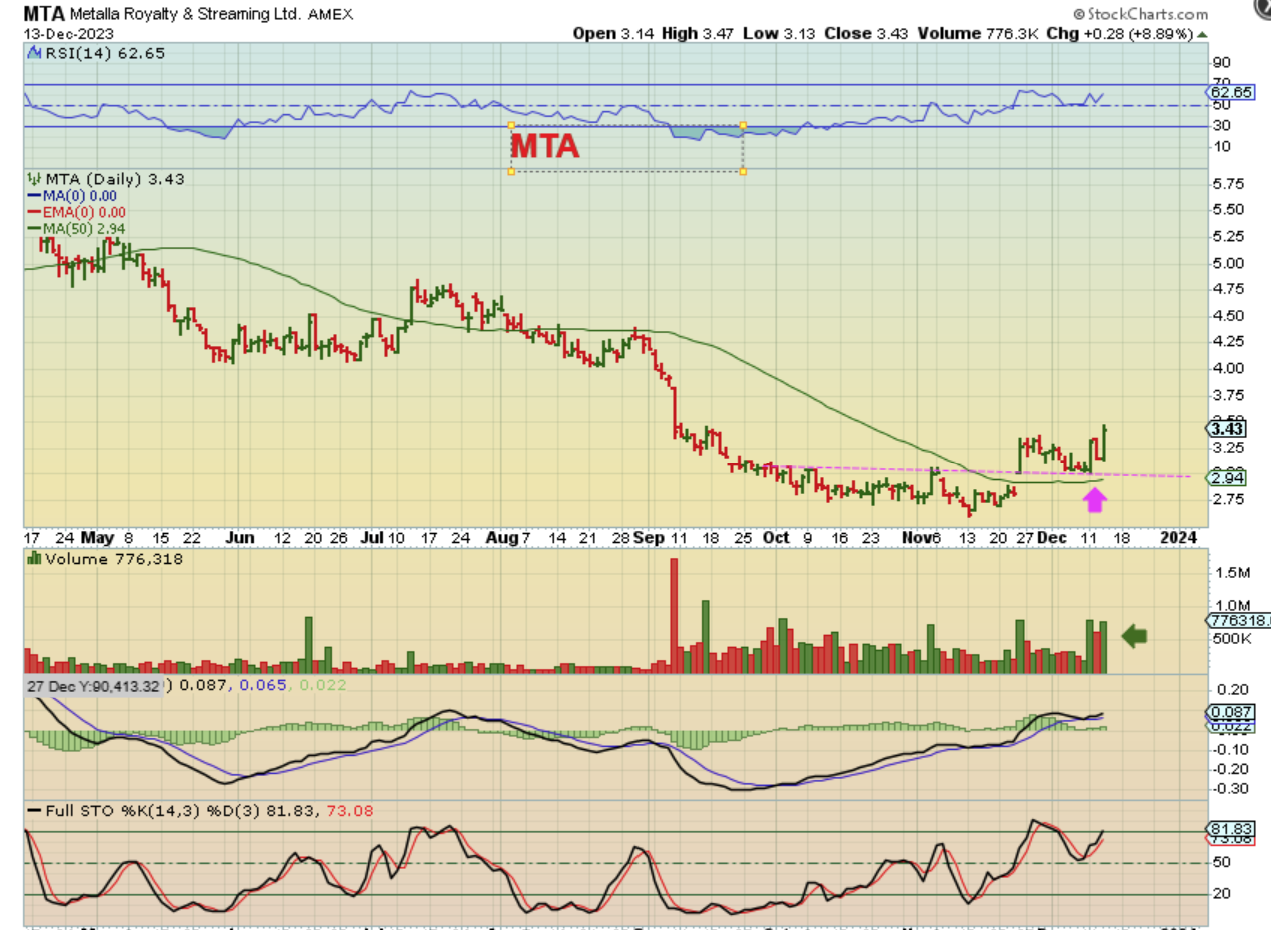Click the Full STO black line legend marker
Image resolution: width=1272 pixels, height=930 pixels.
[34, 810]
